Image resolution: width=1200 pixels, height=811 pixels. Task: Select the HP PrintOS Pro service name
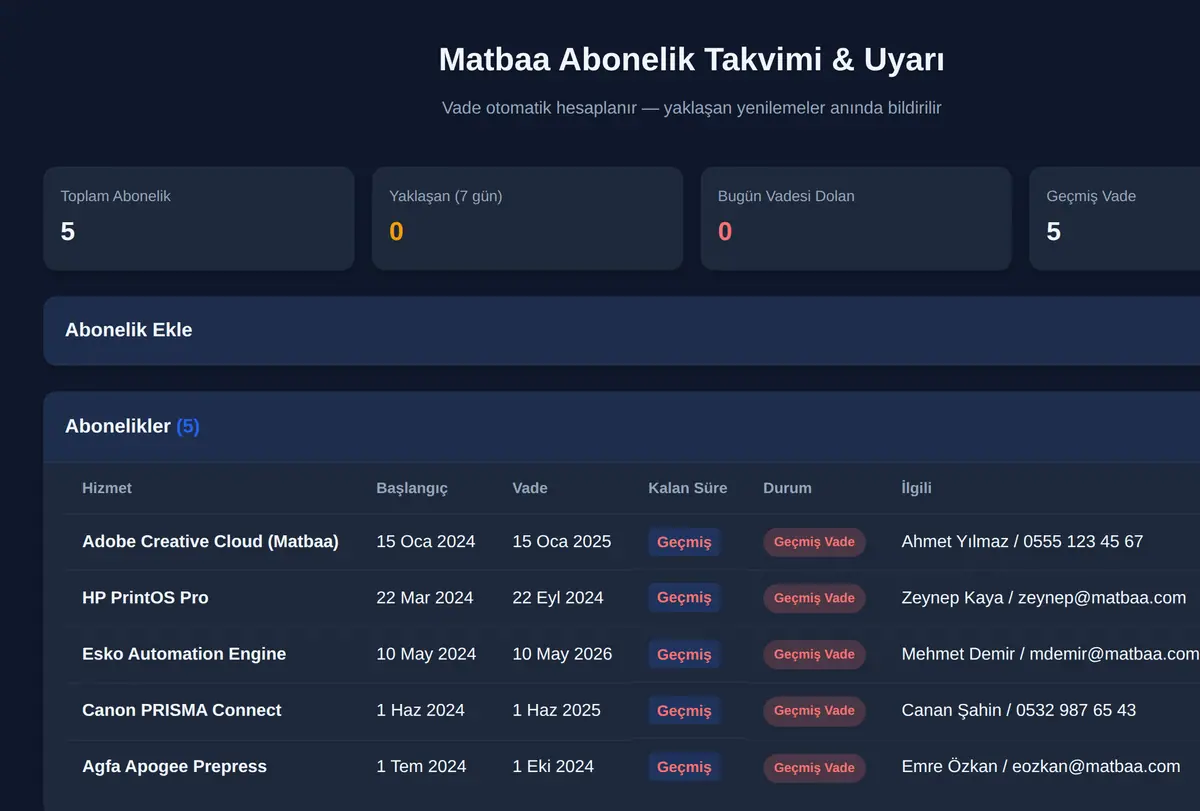pos(145,598)
